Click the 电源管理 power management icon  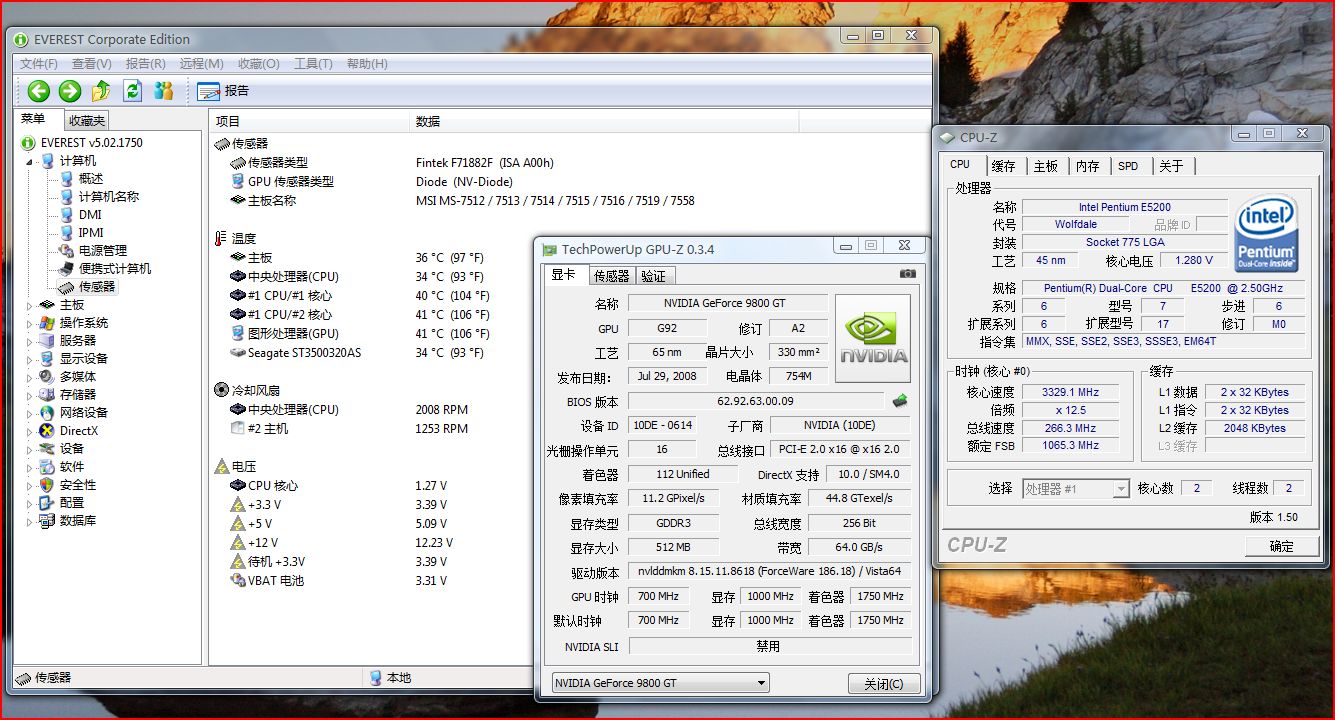66,251
